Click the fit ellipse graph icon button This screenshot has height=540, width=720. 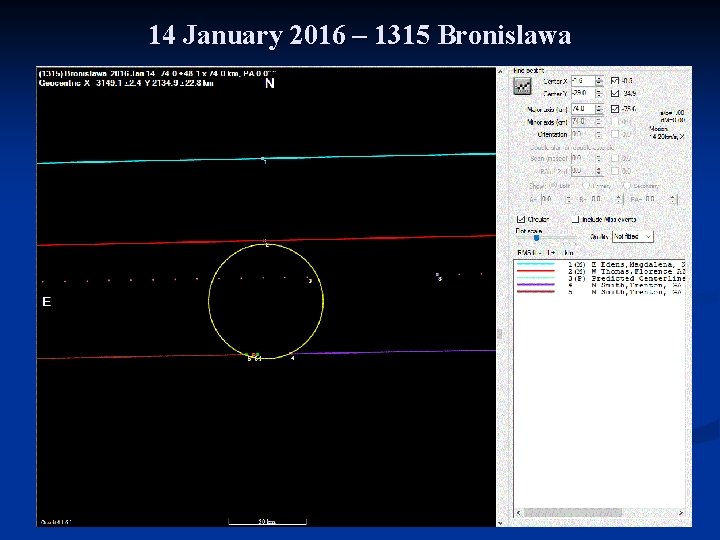[522, 86]
